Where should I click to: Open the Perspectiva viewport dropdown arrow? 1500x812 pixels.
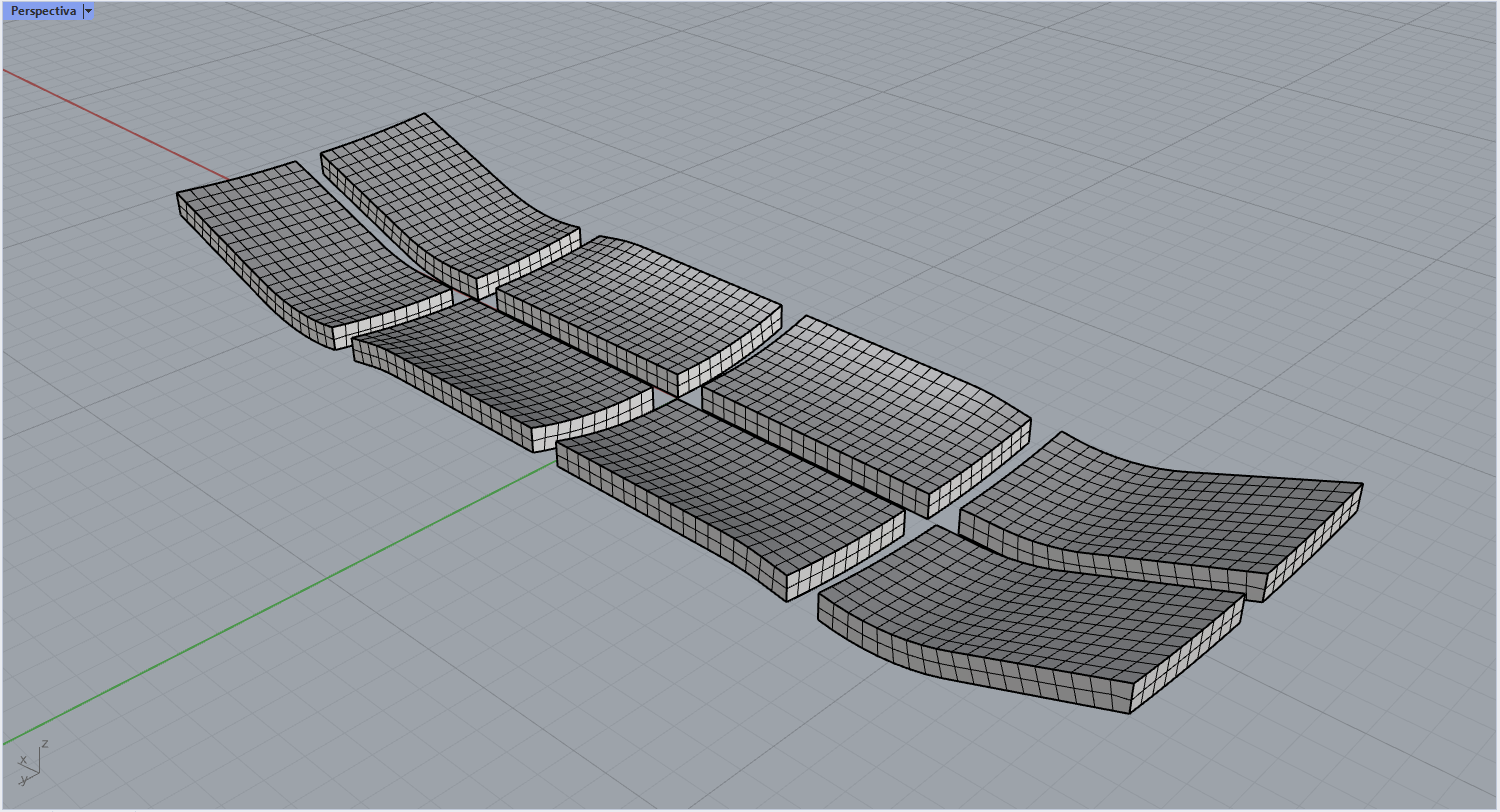point(89,11)
